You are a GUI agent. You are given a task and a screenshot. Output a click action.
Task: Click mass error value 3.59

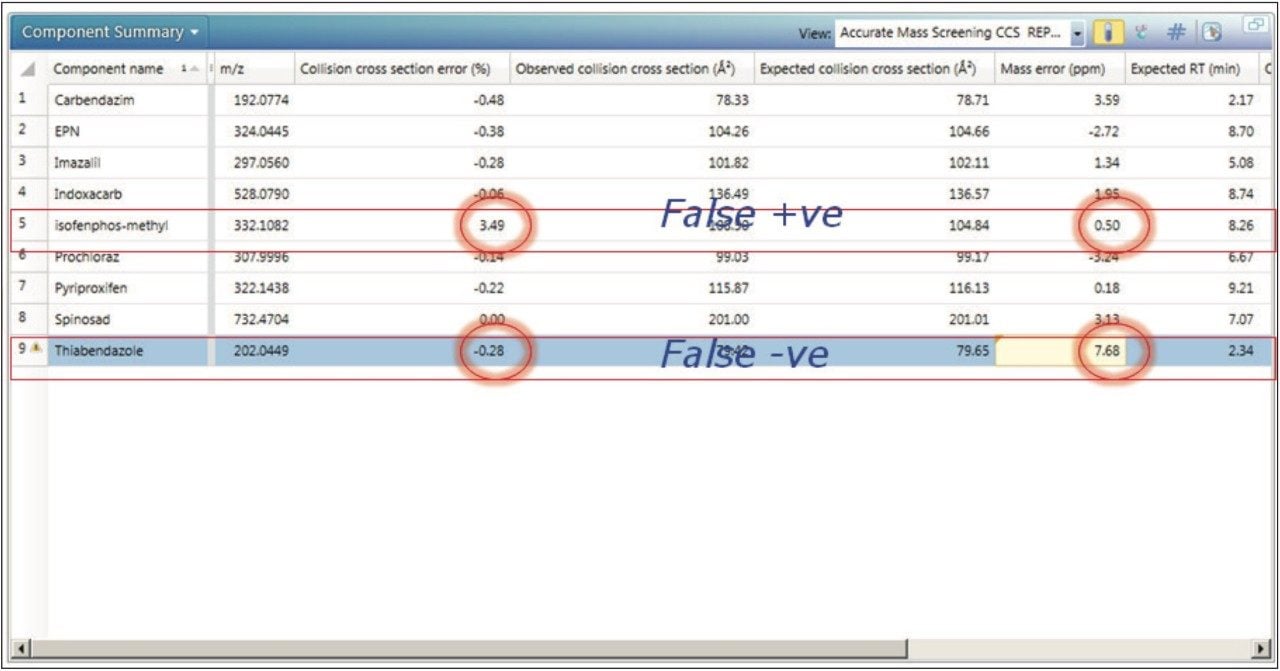click(1106, 100)
